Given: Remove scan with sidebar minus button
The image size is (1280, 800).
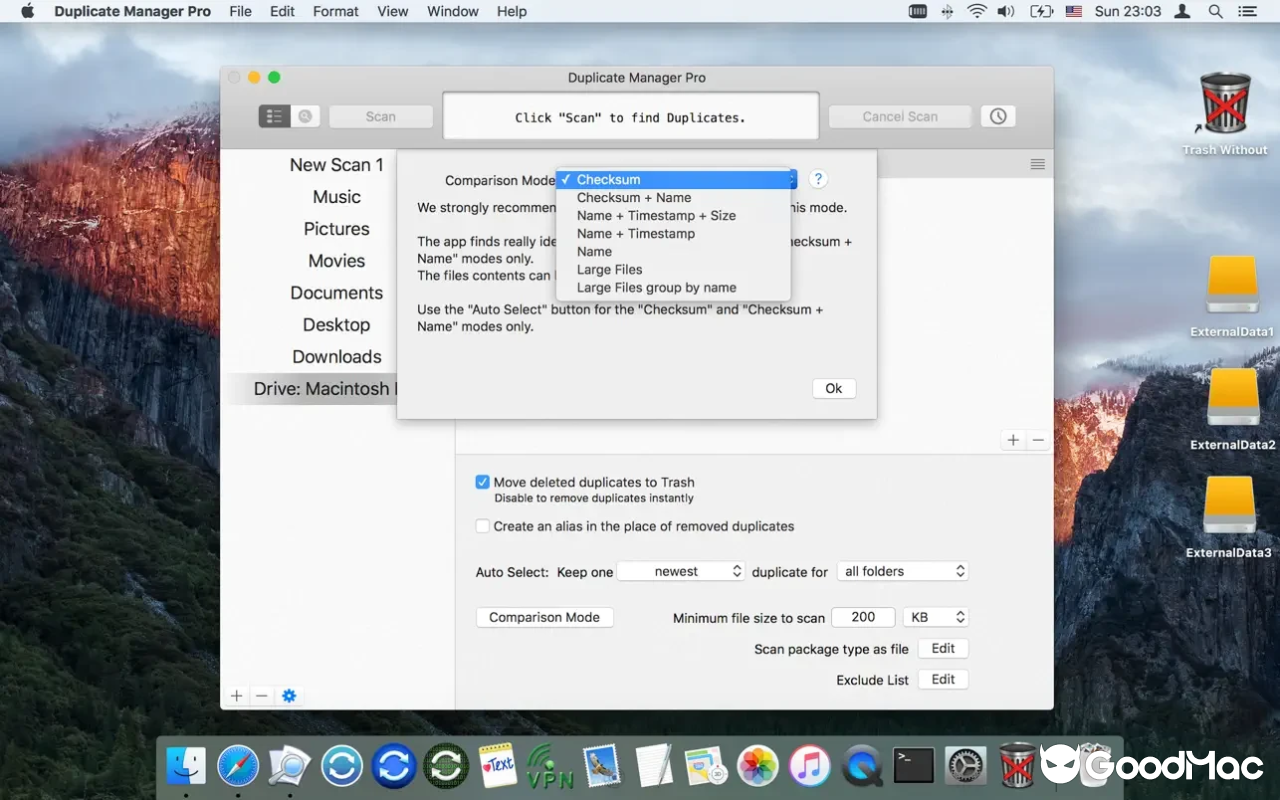Looking at the screenshot, I should (x=262, y=696).
